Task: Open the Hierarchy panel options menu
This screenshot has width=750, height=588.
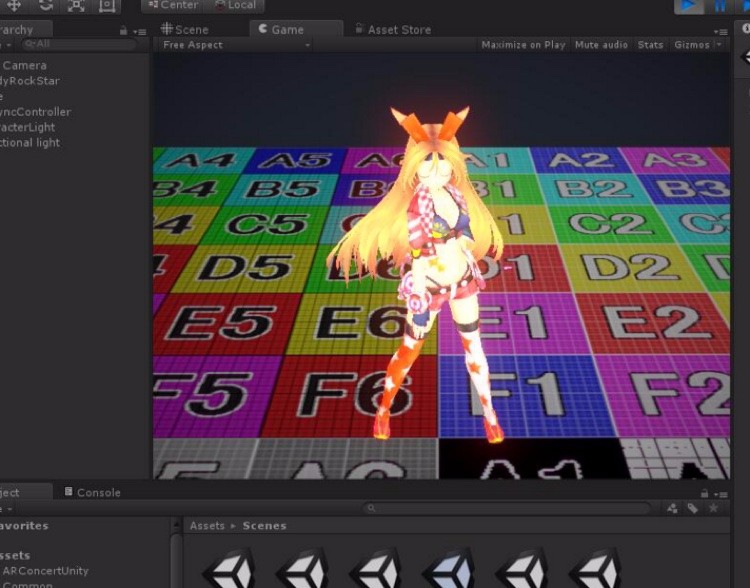Action: point(141,32)
